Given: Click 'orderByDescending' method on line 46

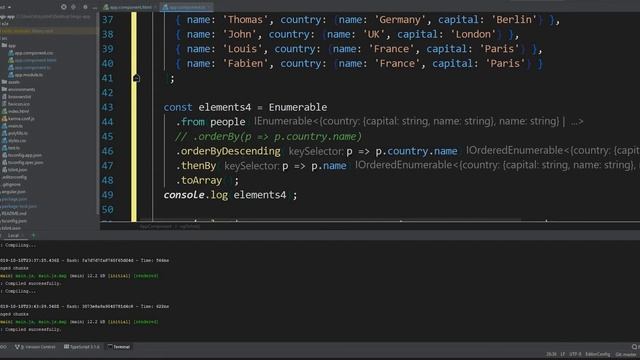Looking at the screenshot, I should [231, 151].
